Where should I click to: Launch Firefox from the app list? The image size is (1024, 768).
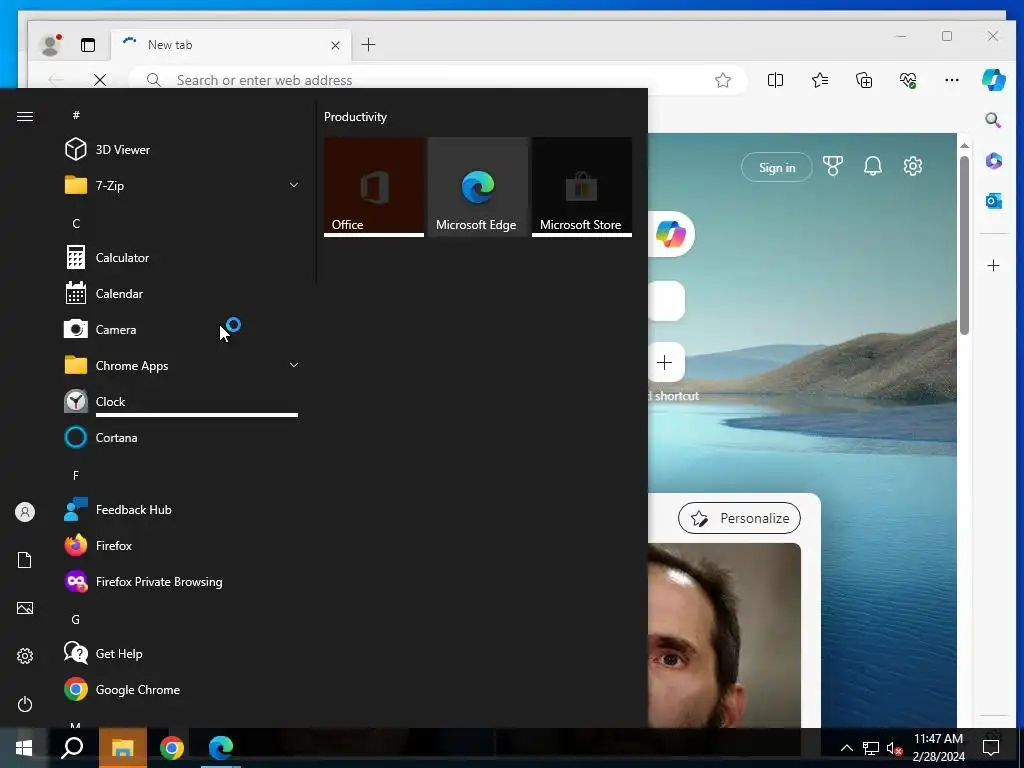click(x=182, y=545)
